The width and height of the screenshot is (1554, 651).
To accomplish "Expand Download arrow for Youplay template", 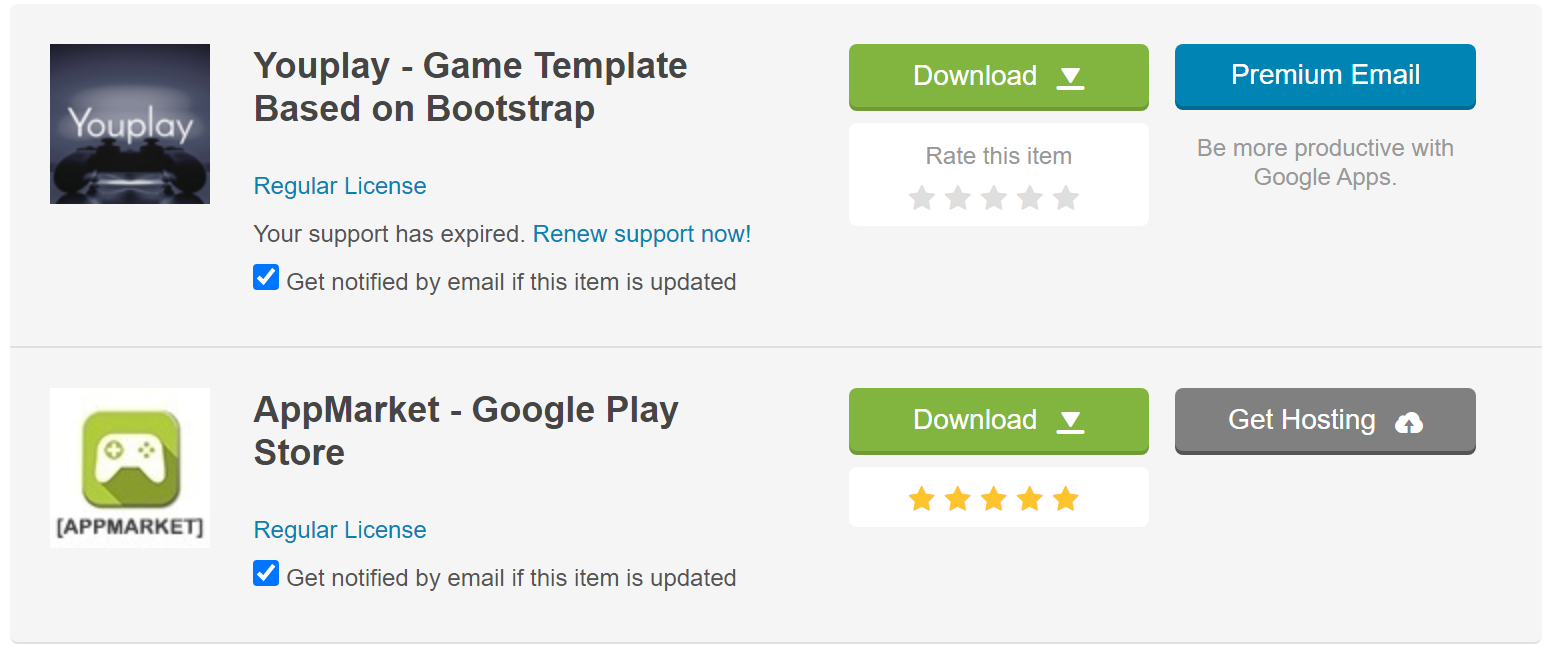I will tap(1071, 77).
